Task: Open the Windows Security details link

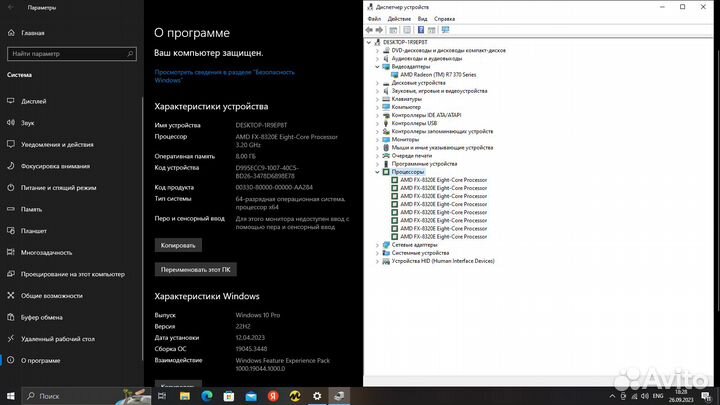Action: point(224,76)
